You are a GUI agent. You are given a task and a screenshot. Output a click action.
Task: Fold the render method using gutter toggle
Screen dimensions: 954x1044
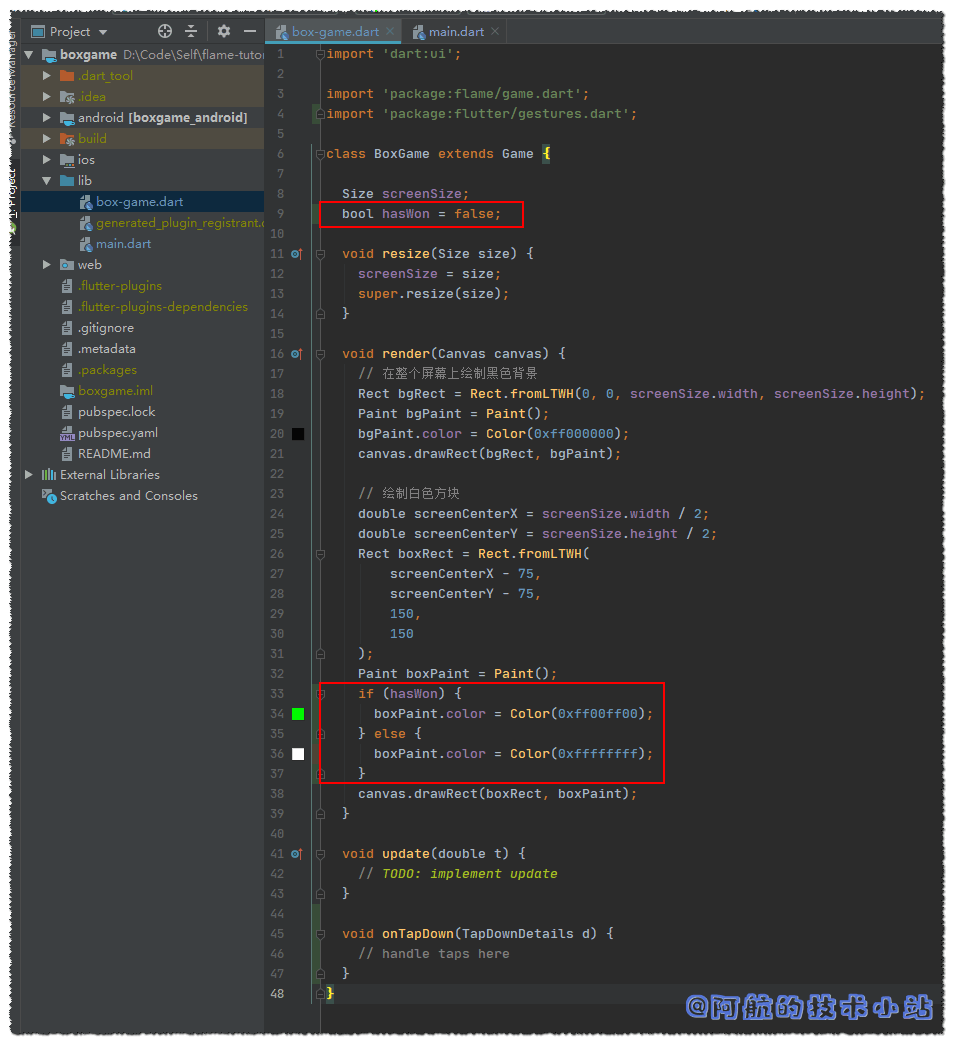pyautogui.click(x=320, y=354)
